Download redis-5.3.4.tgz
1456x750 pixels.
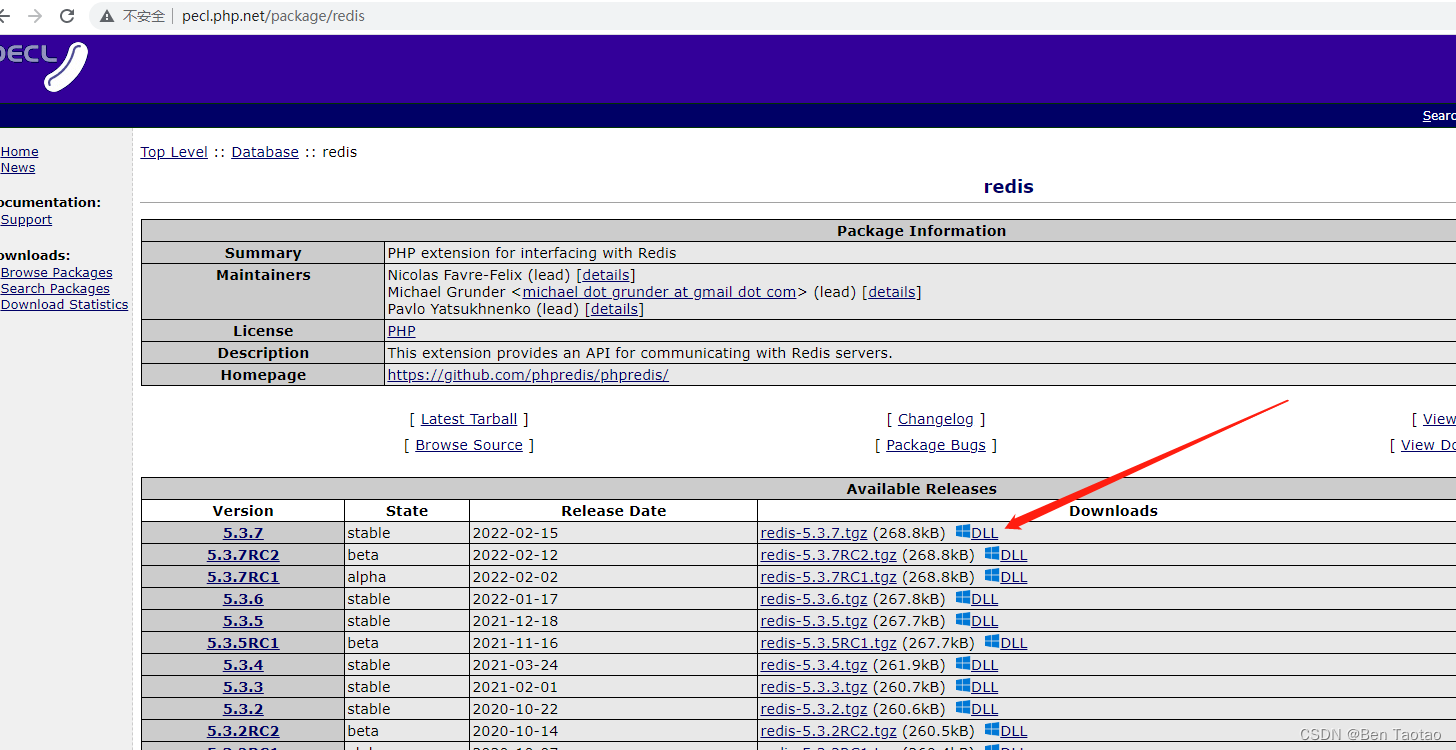(x=813, y=664)
